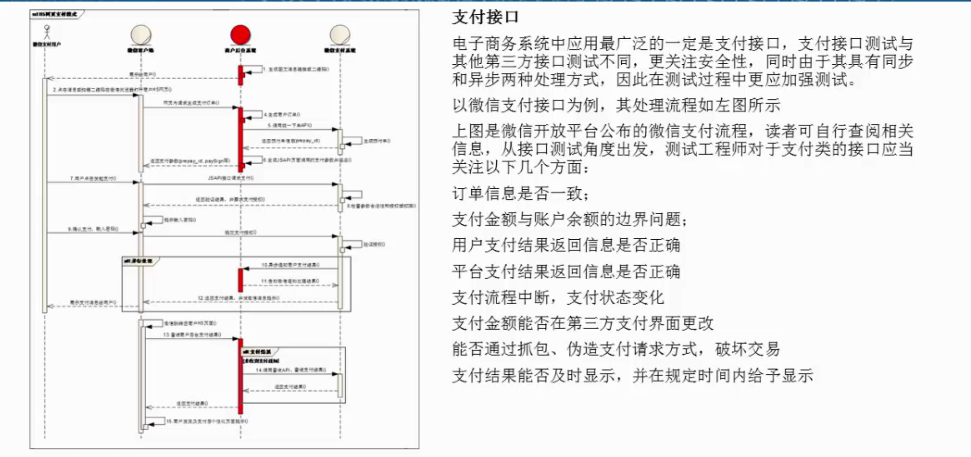Click the diagram message starting 12.返回支付结果
The width and height of the screenshot is (971, 457).
[x=237, y=298]
